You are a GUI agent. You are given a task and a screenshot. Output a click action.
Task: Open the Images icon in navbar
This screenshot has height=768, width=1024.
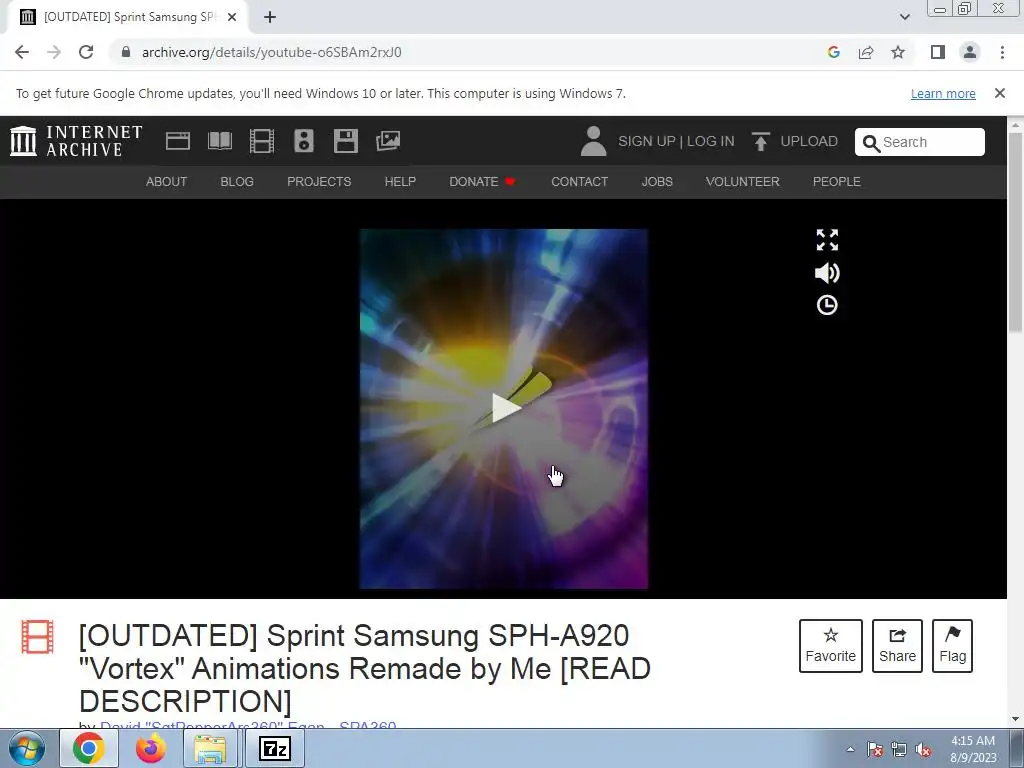[x=388, y=141]
